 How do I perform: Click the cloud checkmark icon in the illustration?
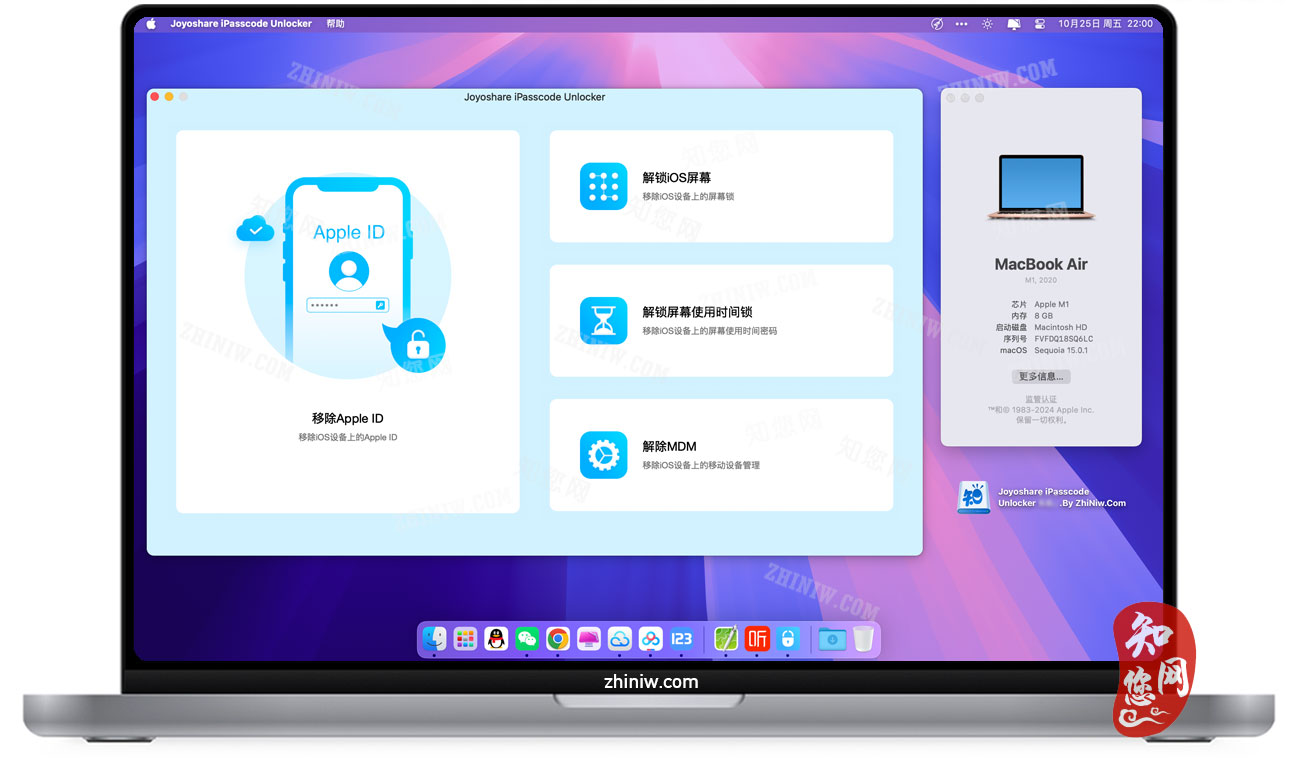[255, 230]
